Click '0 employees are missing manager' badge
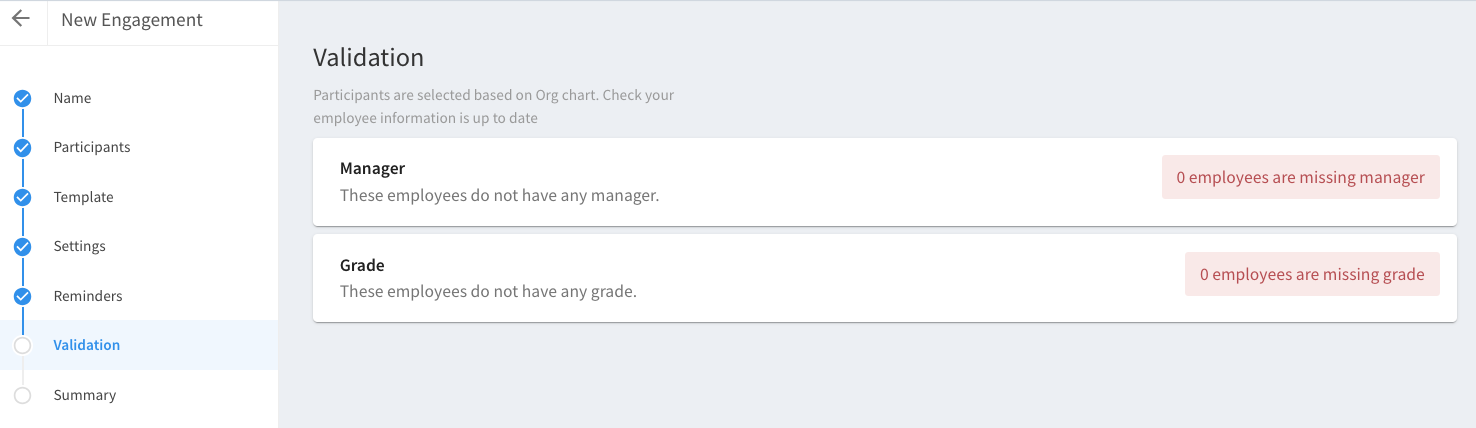The image size is (1476, 428). tap(1300, 177)
